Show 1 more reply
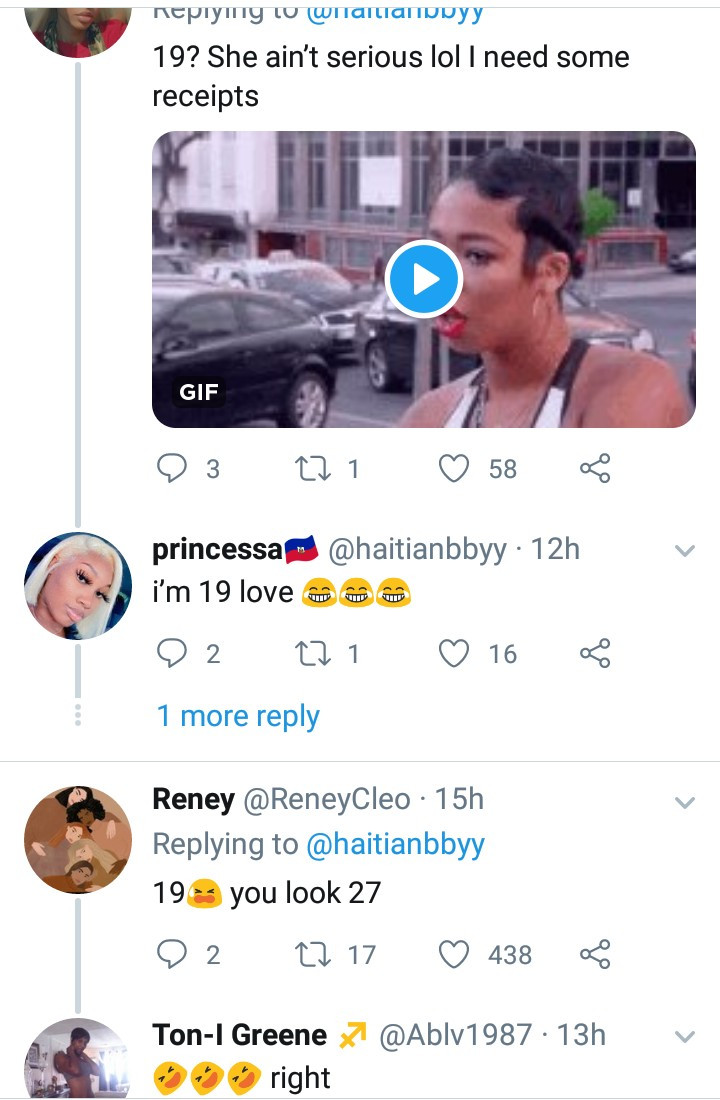Image resolution: width=720 pixels, height=1100 pixels. click(x=238, y=716)
